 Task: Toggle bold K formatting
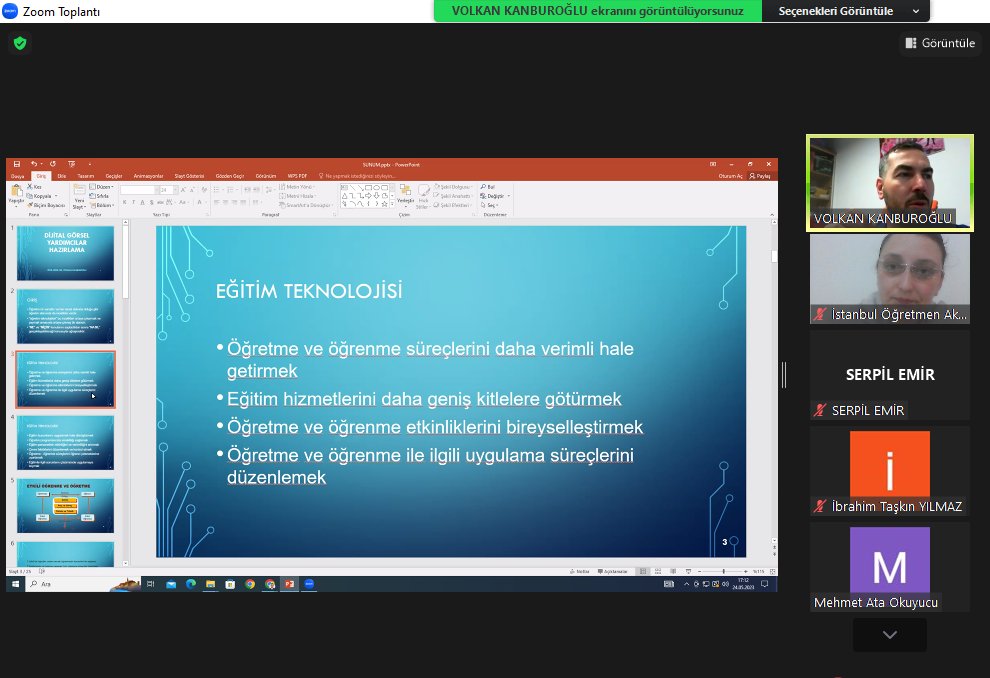124,202
